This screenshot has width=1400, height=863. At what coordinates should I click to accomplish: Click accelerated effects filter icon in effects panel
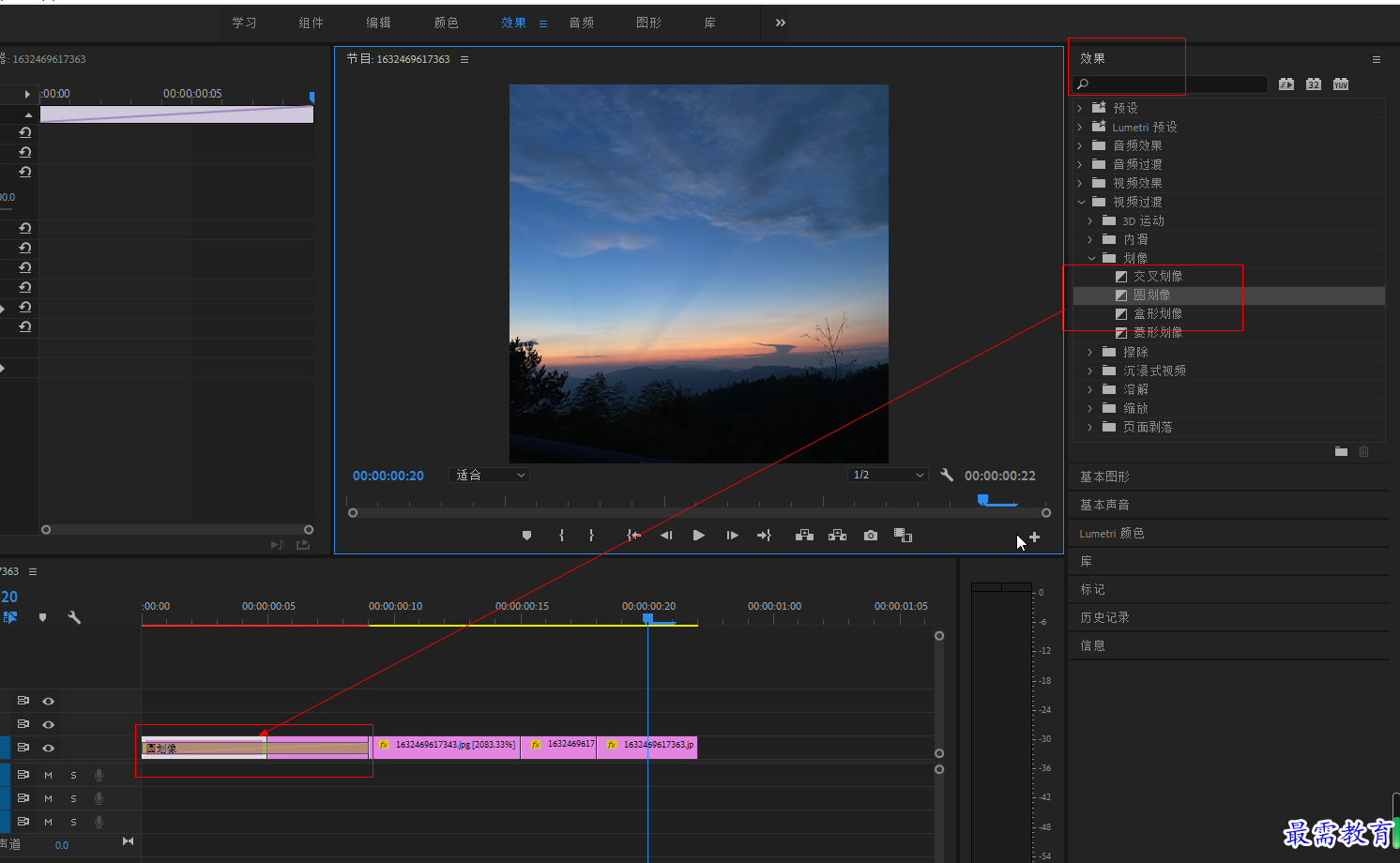click(x=1286, y=84)
